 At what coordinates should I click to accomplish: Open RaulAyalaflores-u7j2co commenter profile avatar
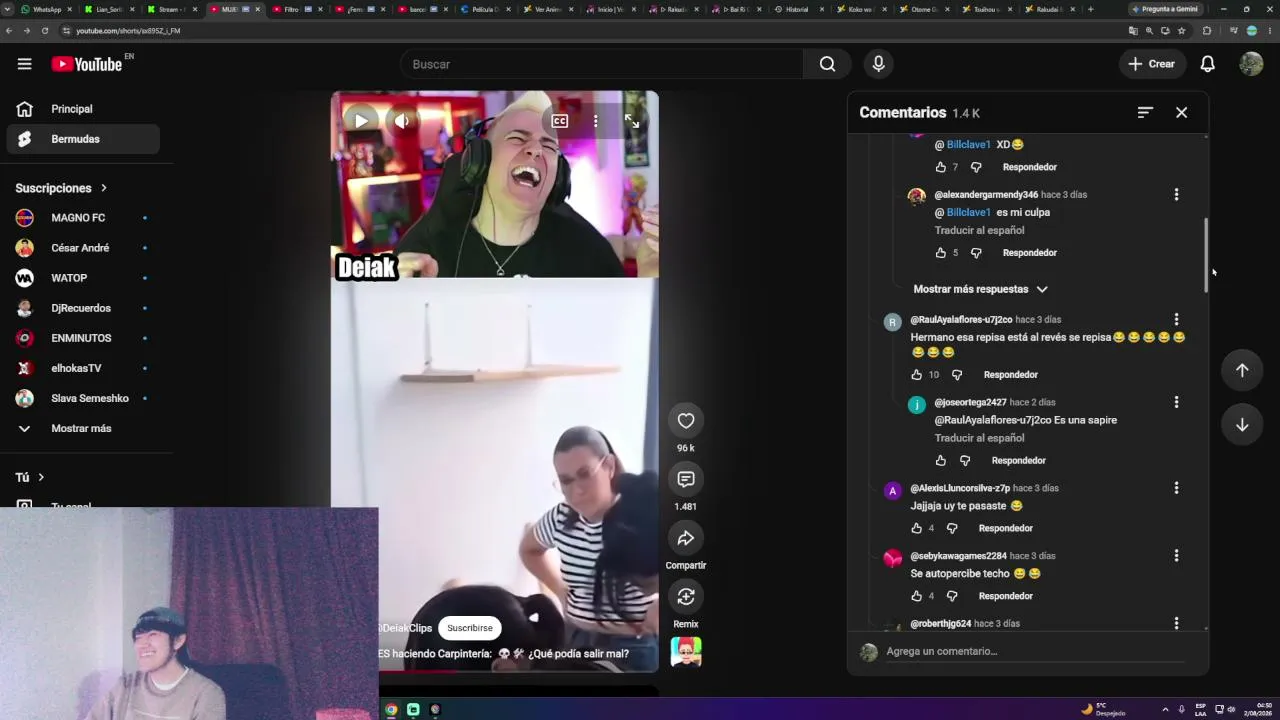[892, 322]
